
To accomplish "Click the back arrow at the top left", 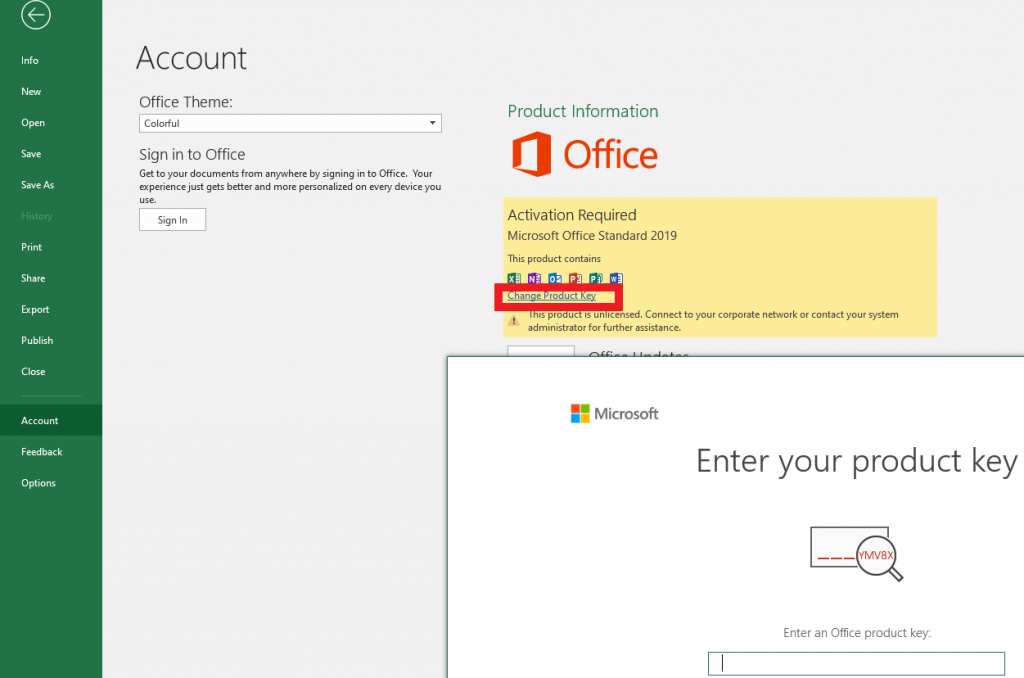I will coord(35,15).
